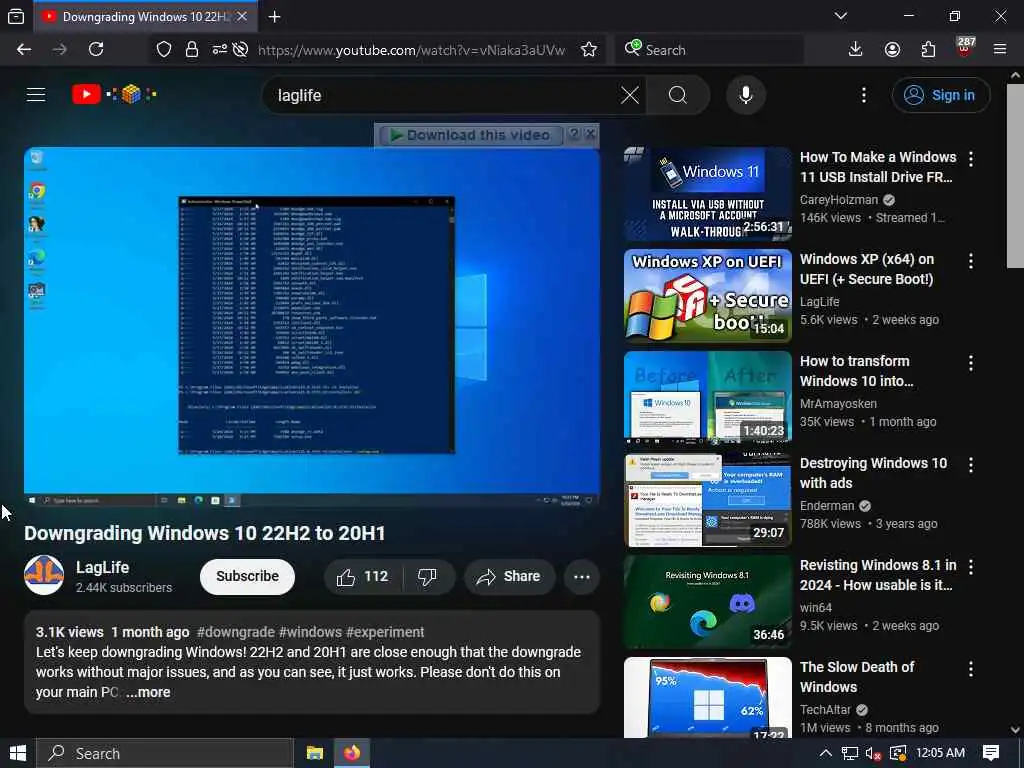This screenshot has width=1024, height=768.
Task: Open Windows 11 USB Install thumbnail
Action: [x=708, y=194]
